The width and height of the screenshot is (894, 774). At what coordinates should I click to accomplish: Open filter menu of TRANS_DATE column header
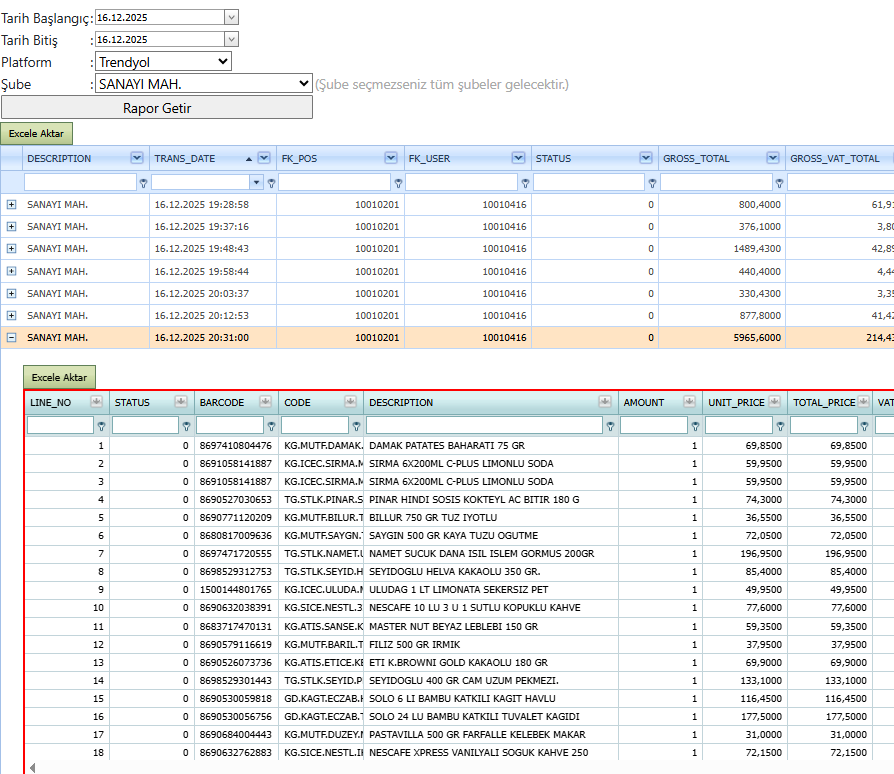pyautogui.click(x=264, y=158)
